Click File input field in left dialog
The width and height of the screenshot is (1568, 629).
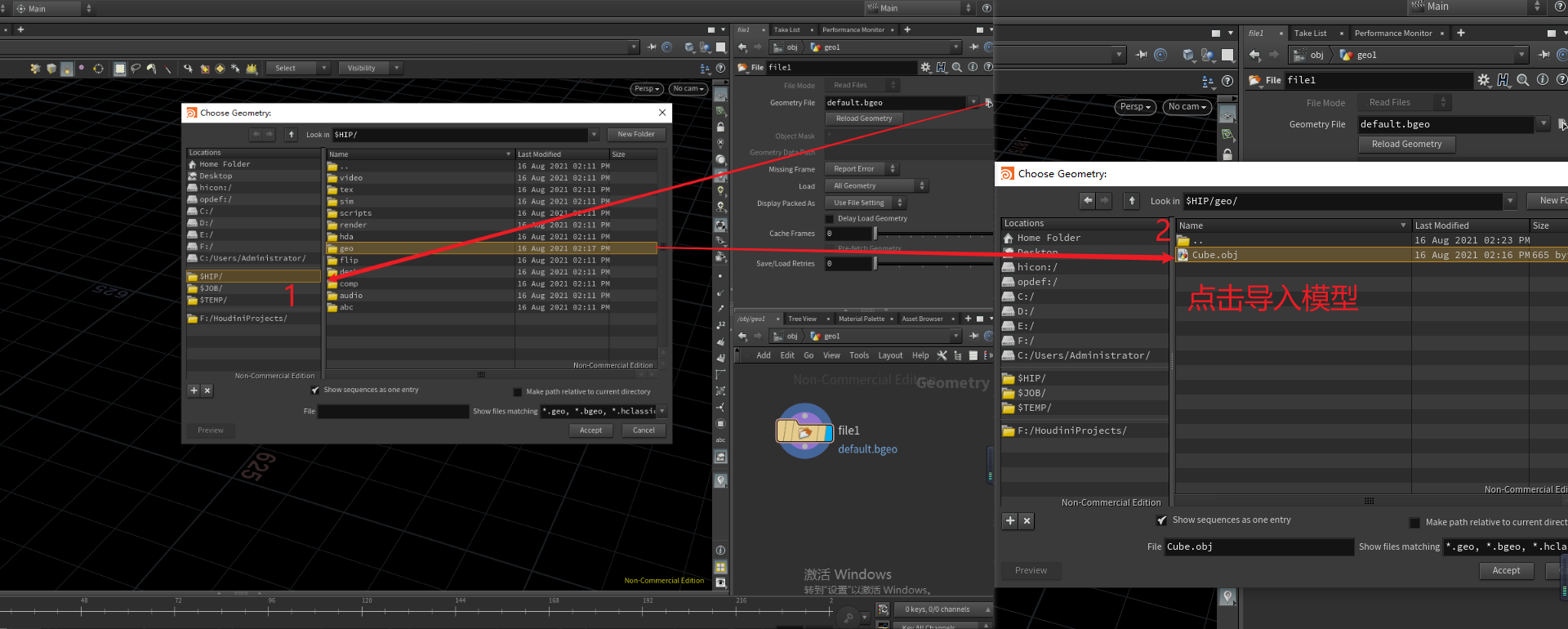(x=394, y=412)
